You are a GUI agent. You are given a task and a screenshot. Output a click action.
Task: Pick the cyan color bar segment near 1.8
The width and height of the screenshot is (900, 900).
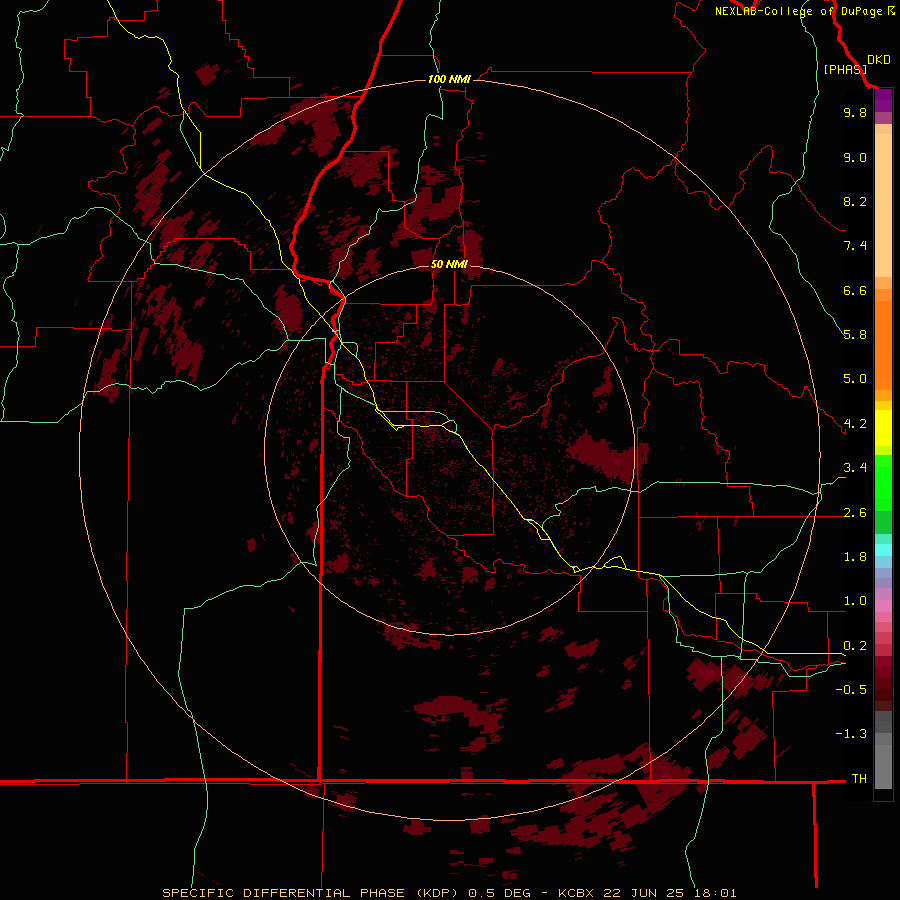click(x=883, y=550)
